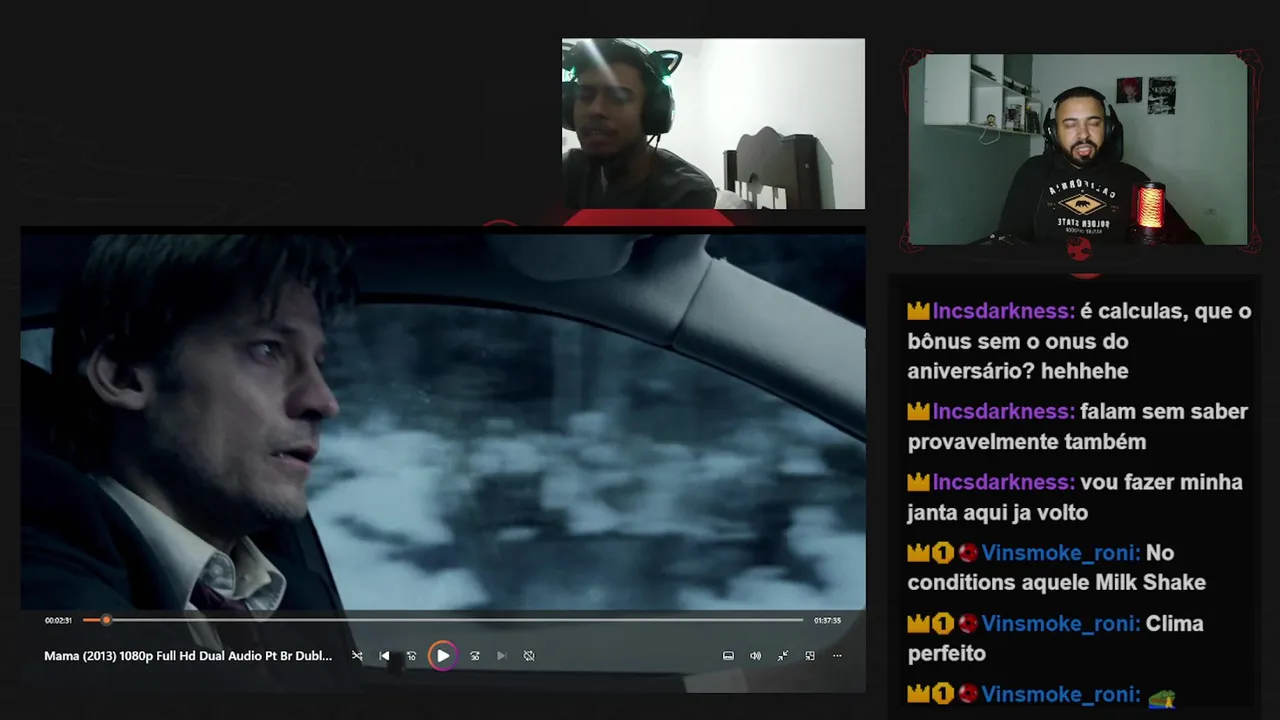Click crown badge on 'vou fazer minha' message
This screenshot has height=720, width=1280.
[918, 483]
